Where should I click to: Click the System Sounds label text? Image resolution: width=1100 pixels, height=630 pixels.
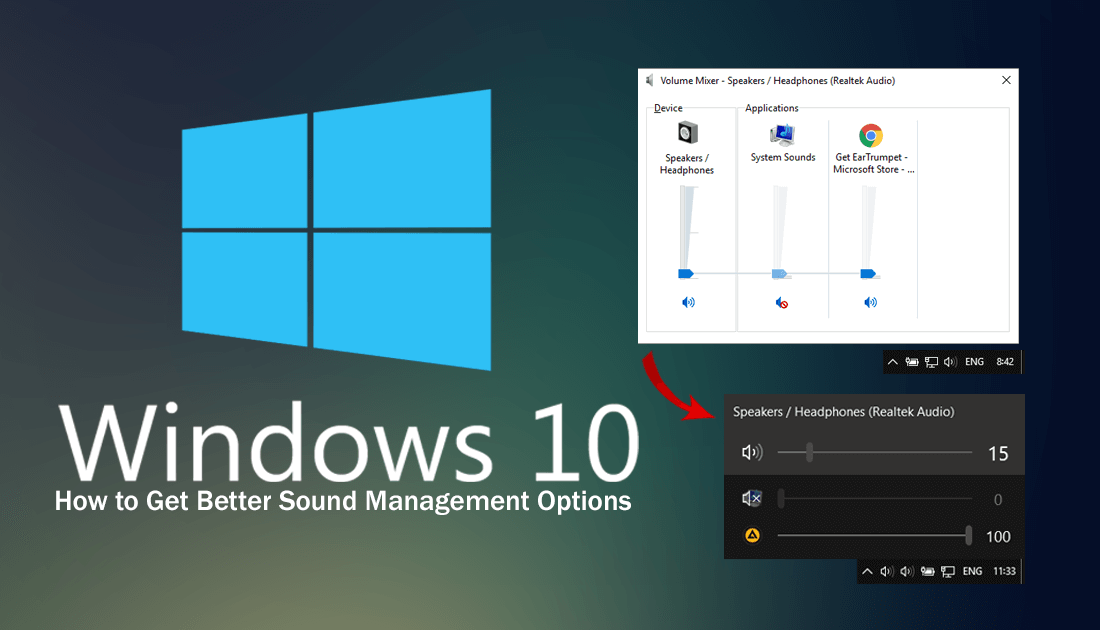click(x=783, y=157)
